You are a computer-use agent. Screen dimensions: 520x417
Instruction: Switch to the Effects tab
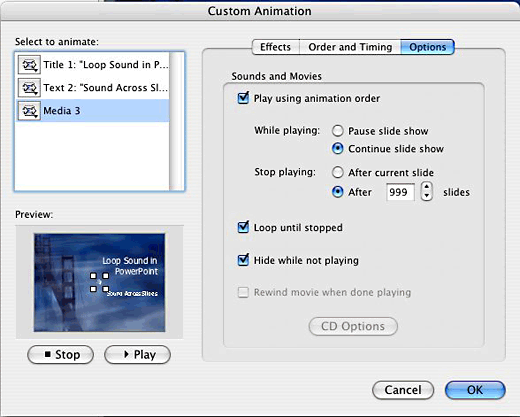(275, 47)
